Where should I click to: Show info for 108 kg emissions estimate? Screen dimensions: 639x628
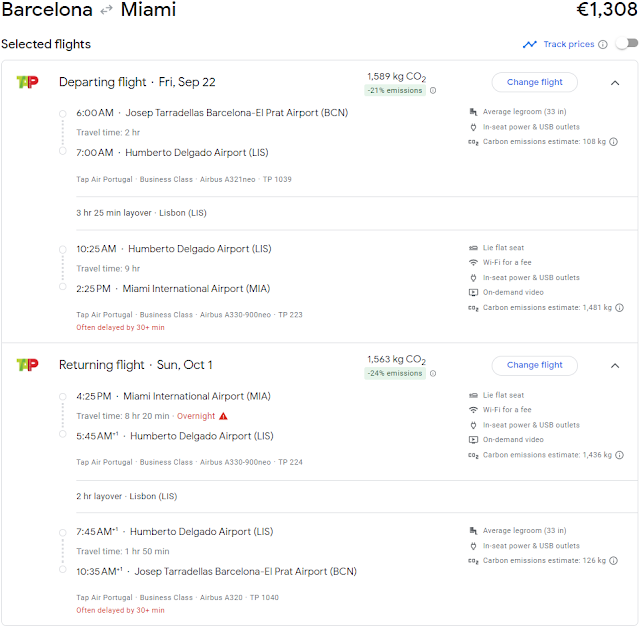point(613,142)
